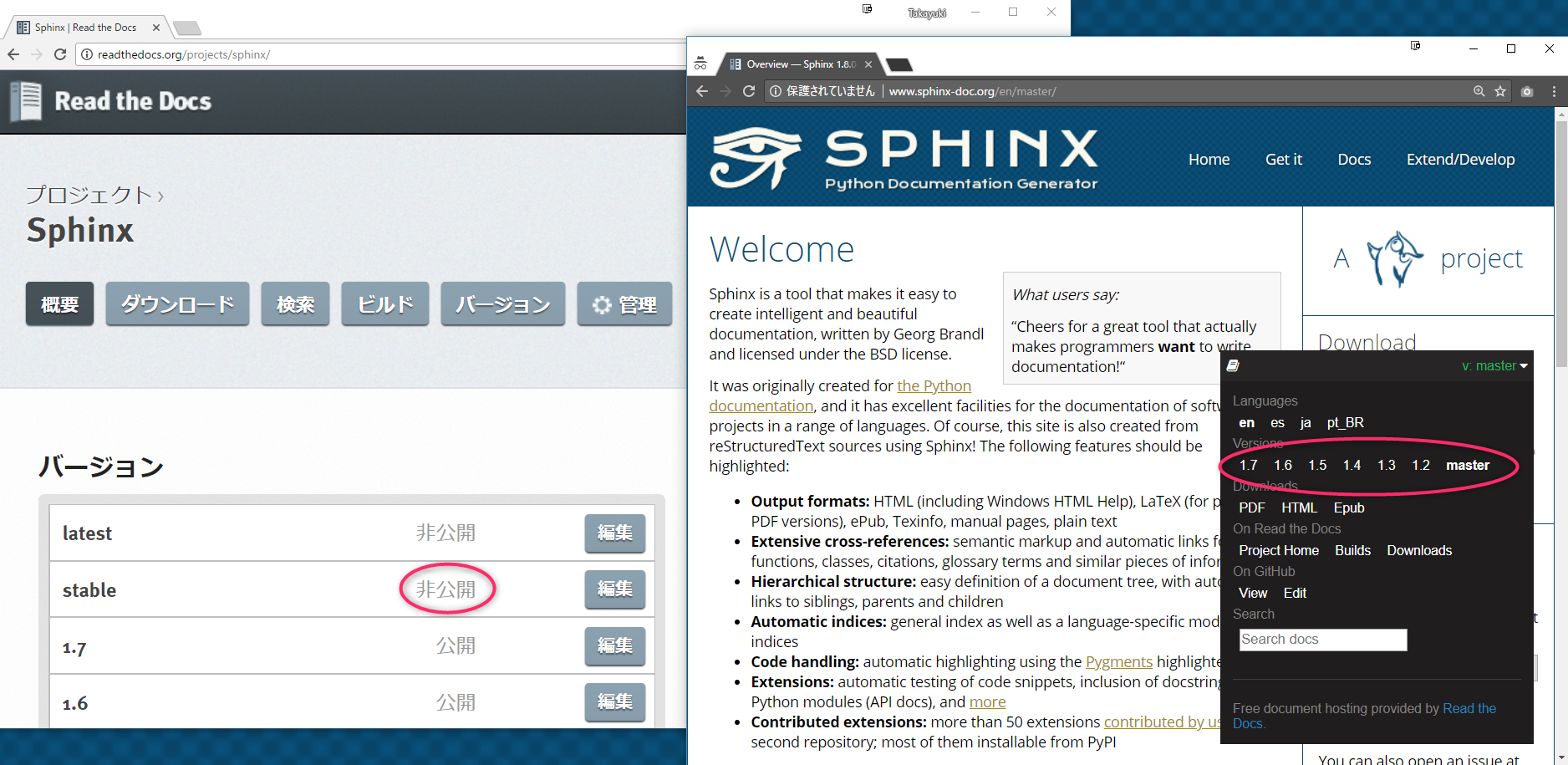The width and height of the screenshot is (1568, 765).
Task: Open new tab in Sphinx overview window
Action: point(899,64)
